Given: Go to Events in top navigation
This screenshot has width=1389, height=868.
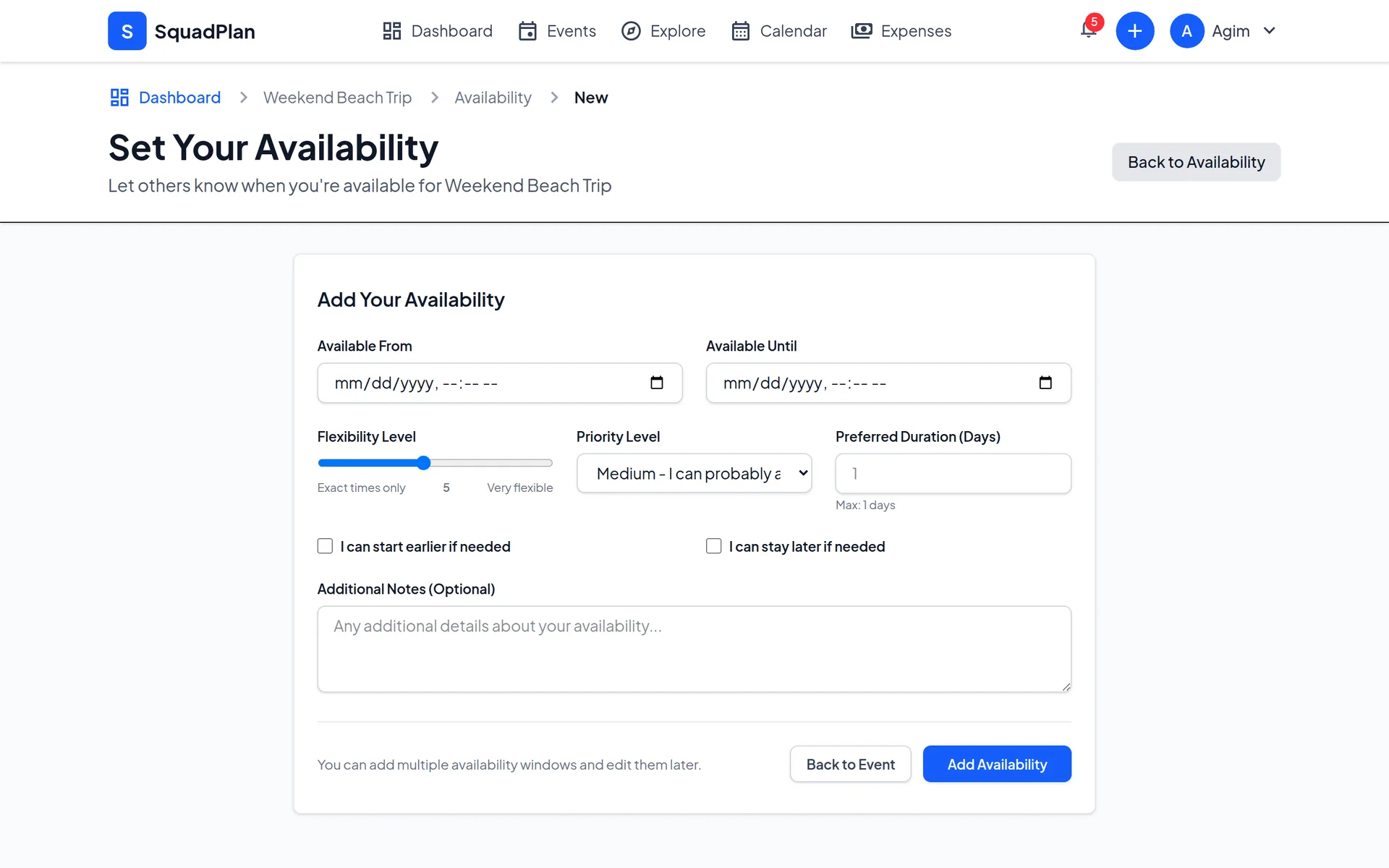Looking at the screenshot, I should (557, 31).
